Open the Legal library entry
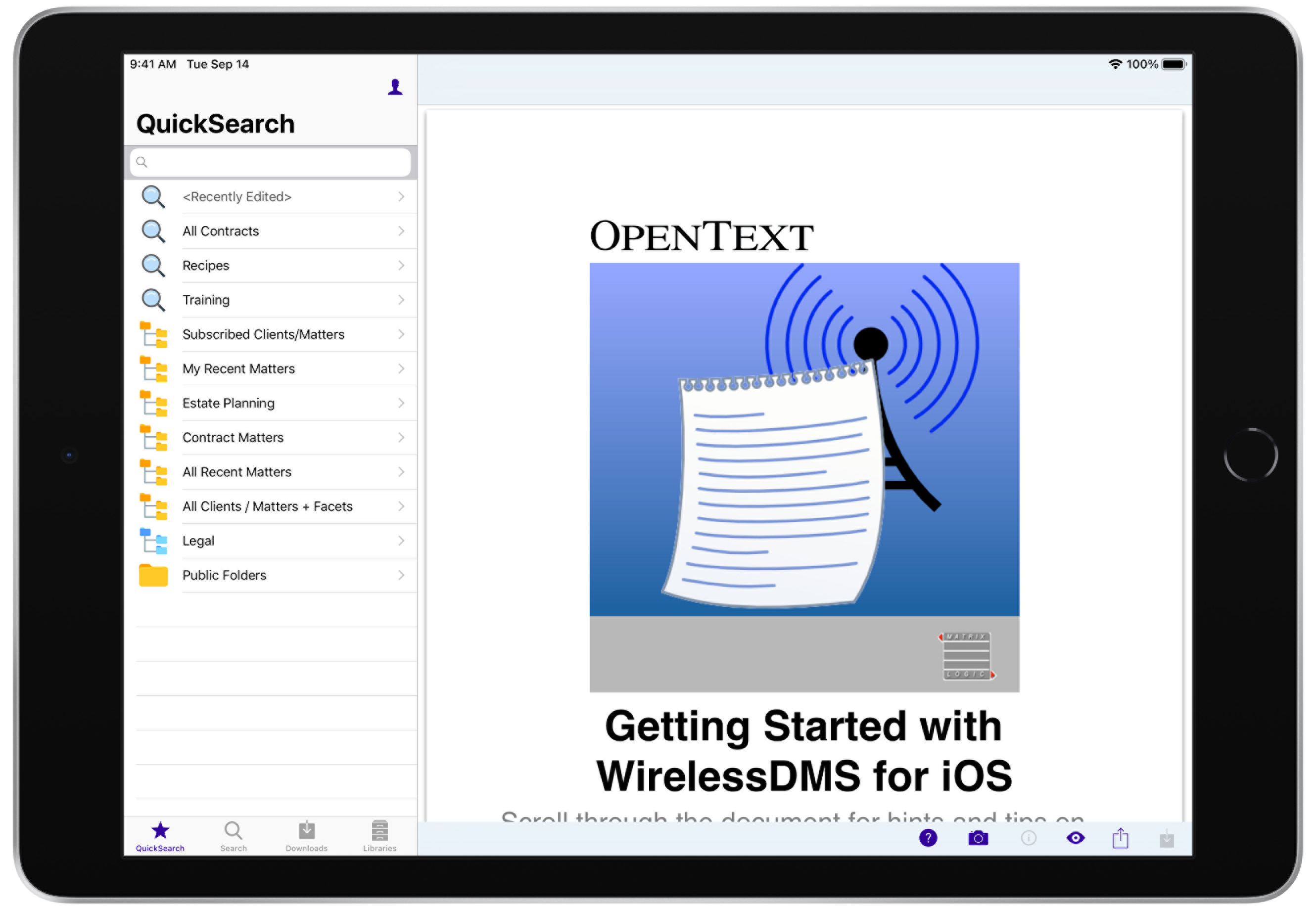 [x=271, y=541]
